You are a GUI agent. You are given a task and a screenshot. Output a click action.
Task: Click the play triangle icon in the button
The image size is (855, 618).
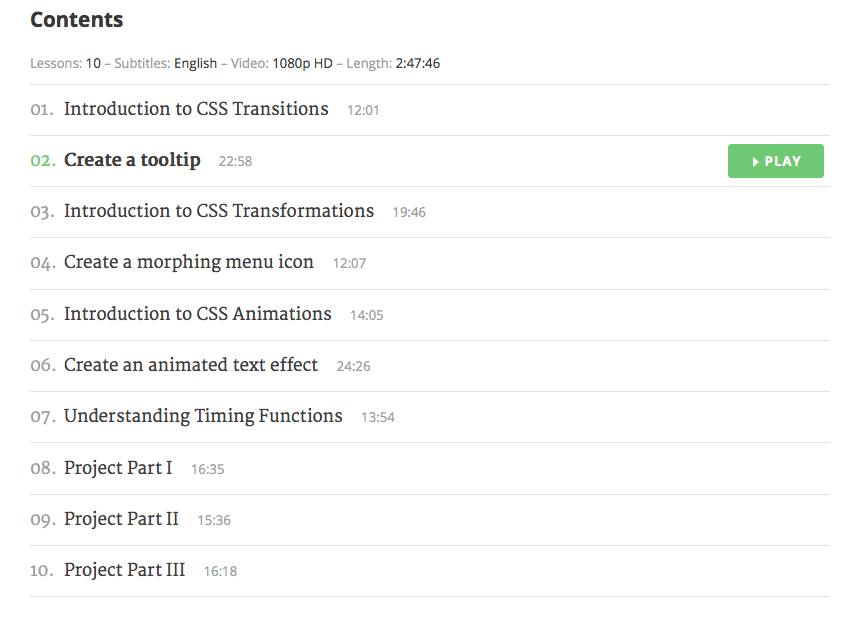tap(755, 162)
